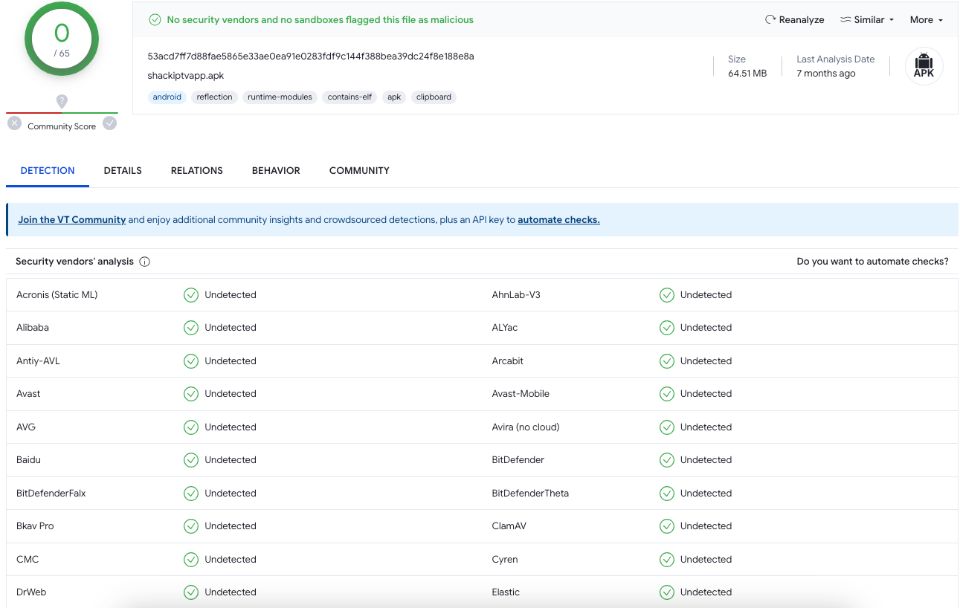Open the COMMUNITY tab

tap(359, 170)
